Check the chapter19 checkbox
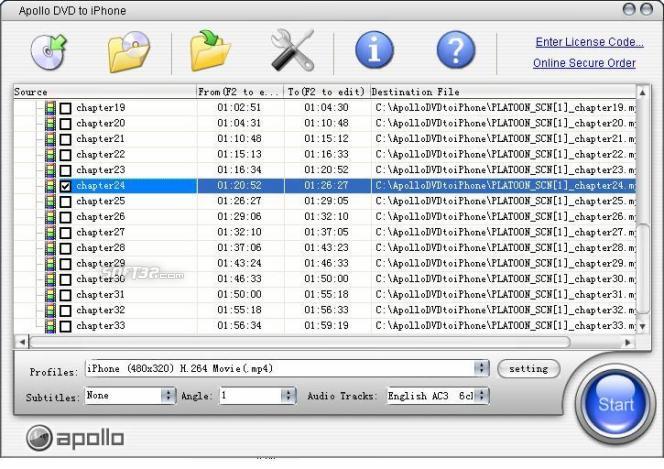Image resolution: width=664 pixels, height=469 pixels. click(65, 108)
